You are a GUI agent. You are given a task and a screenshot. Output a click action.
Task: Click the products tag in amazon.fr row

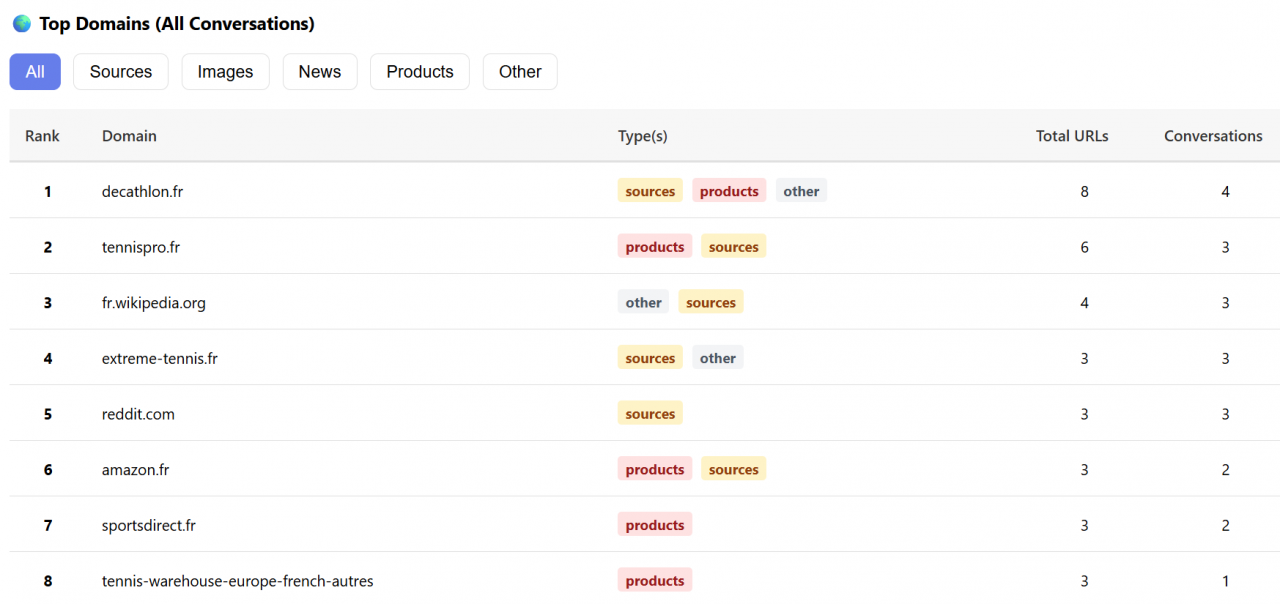coord(655,470)
